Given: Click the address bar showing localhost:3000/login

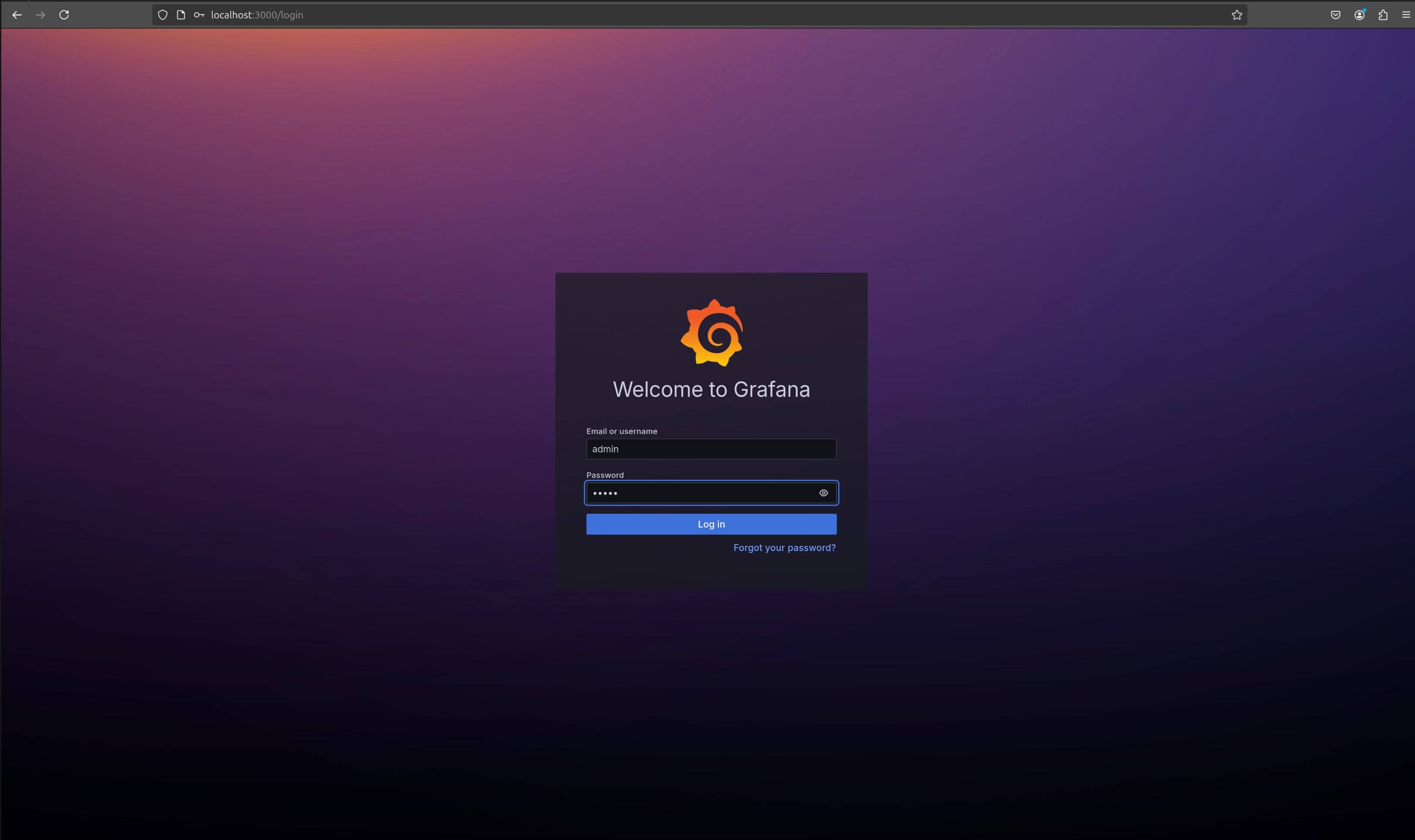Looking at the screenshot, I should click(x=257, y=15).
